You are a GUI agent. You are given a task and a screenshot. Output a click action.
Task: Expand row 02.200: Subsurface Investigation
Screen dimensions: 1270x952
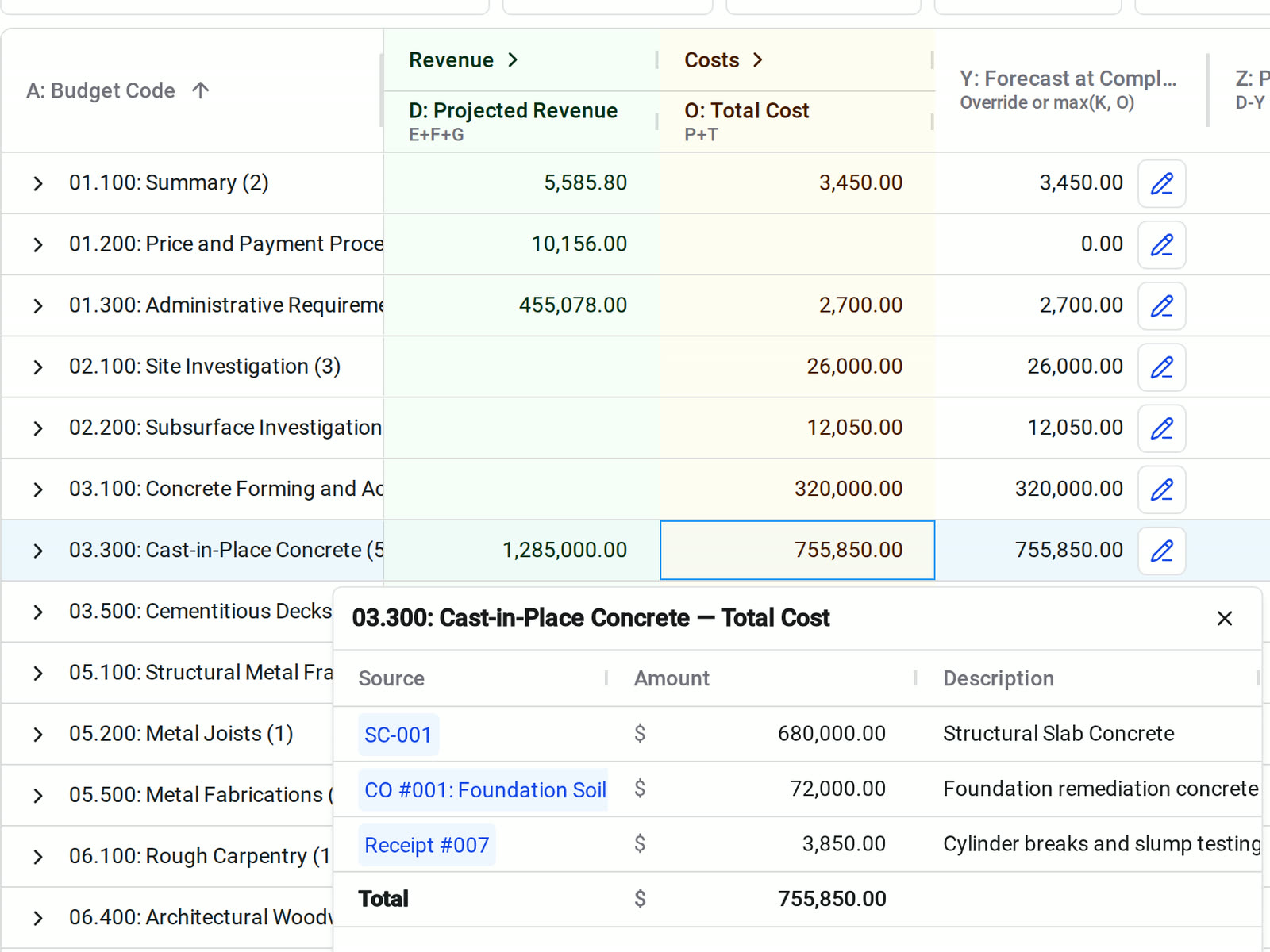[x=37, y=428]
